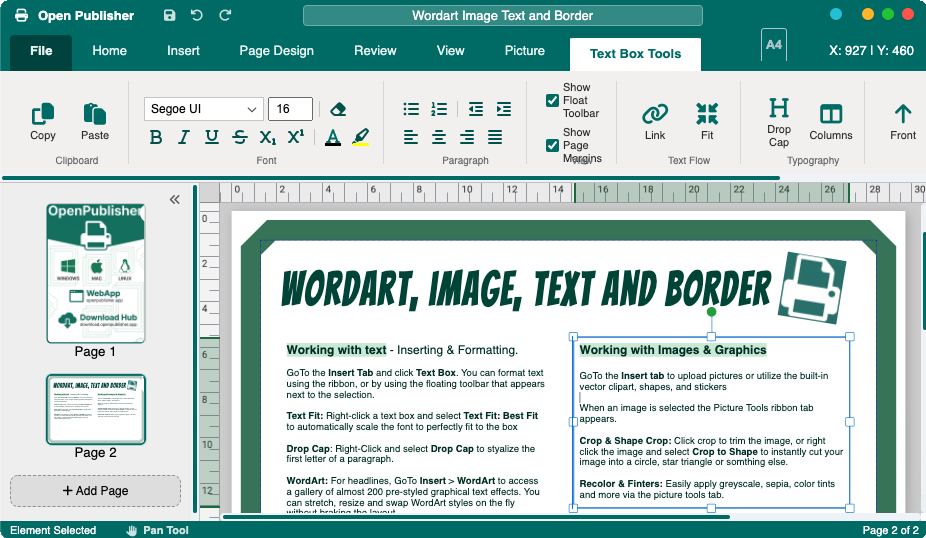926x538 pixels.
Task: Underline the selected text
Action: 211,137
